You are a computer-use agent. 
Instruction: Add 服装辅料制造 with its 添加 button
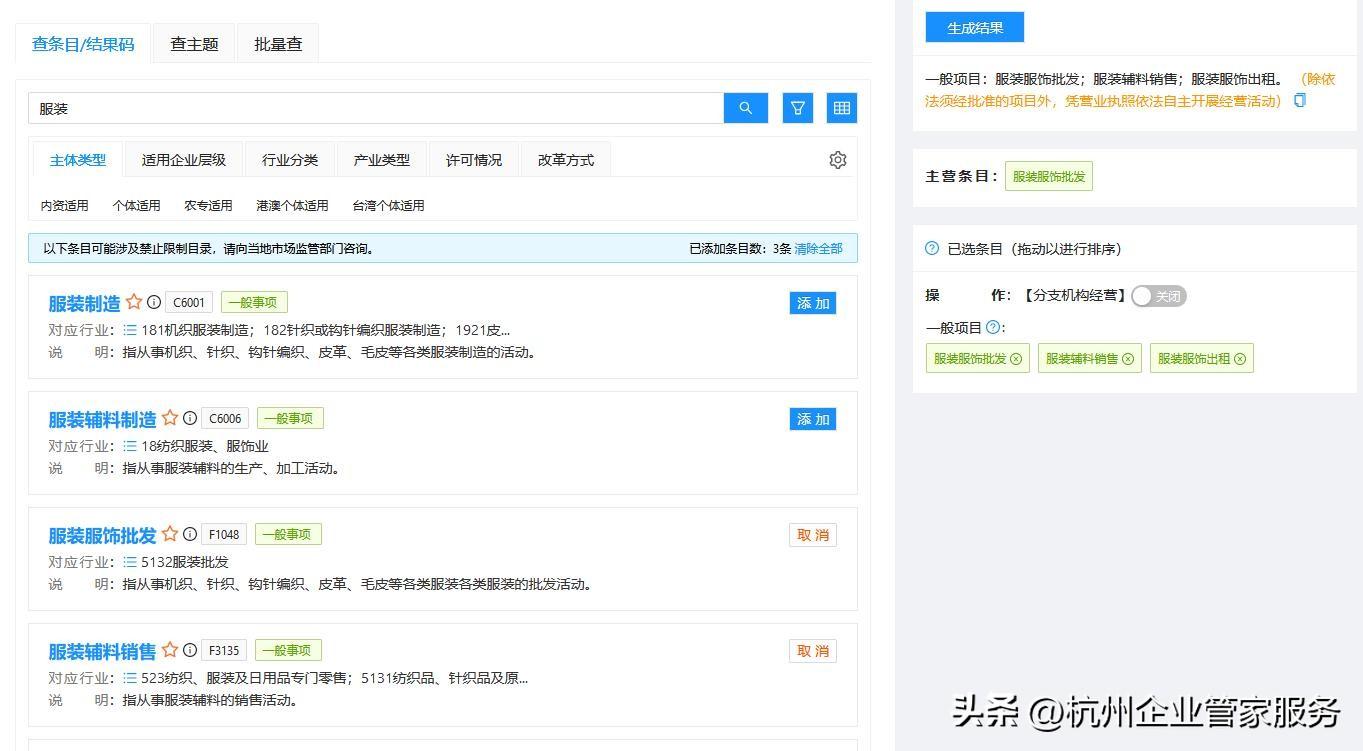pos(813,419)
